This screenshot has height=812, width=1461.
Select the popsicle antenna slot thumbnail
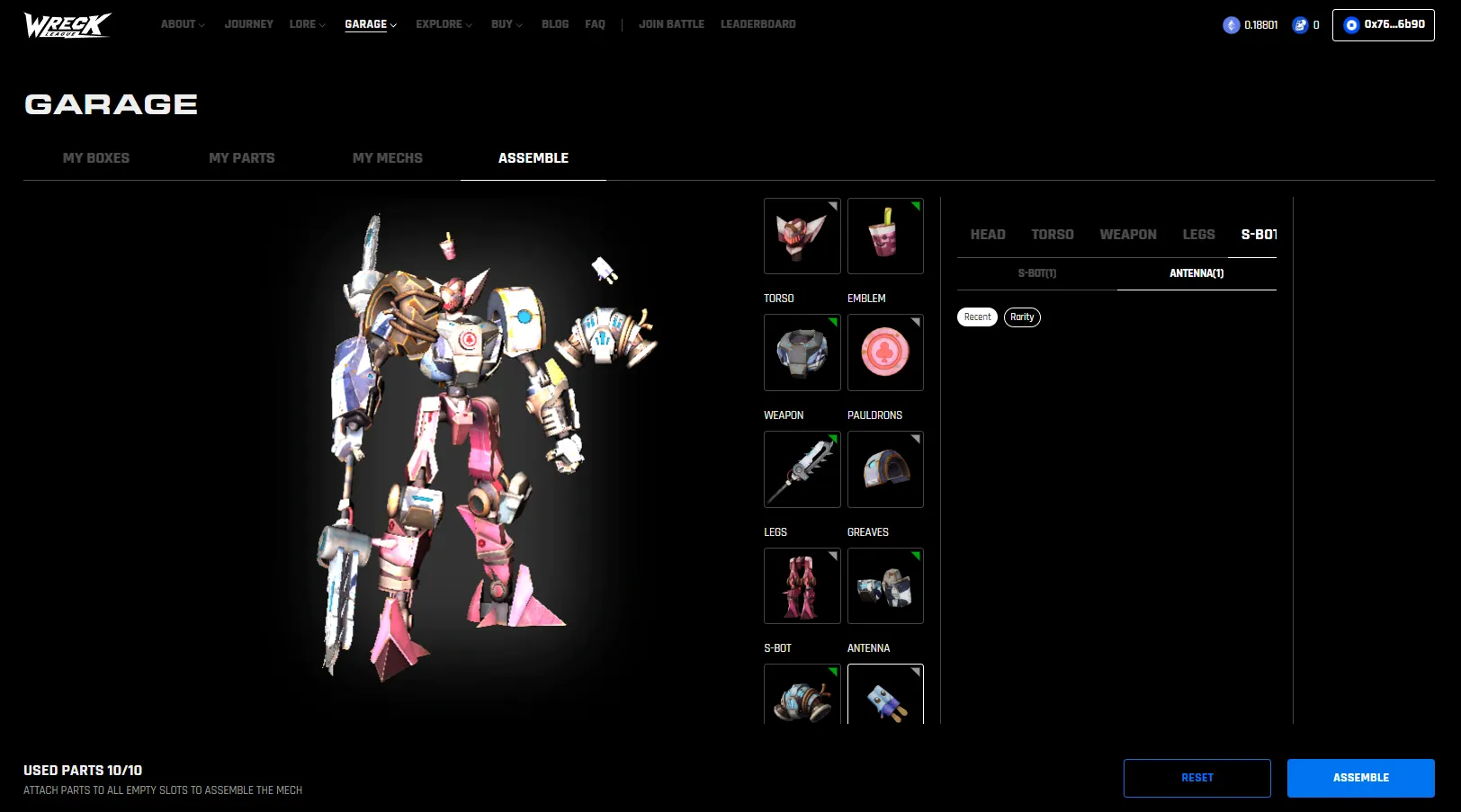pos(884,697)
